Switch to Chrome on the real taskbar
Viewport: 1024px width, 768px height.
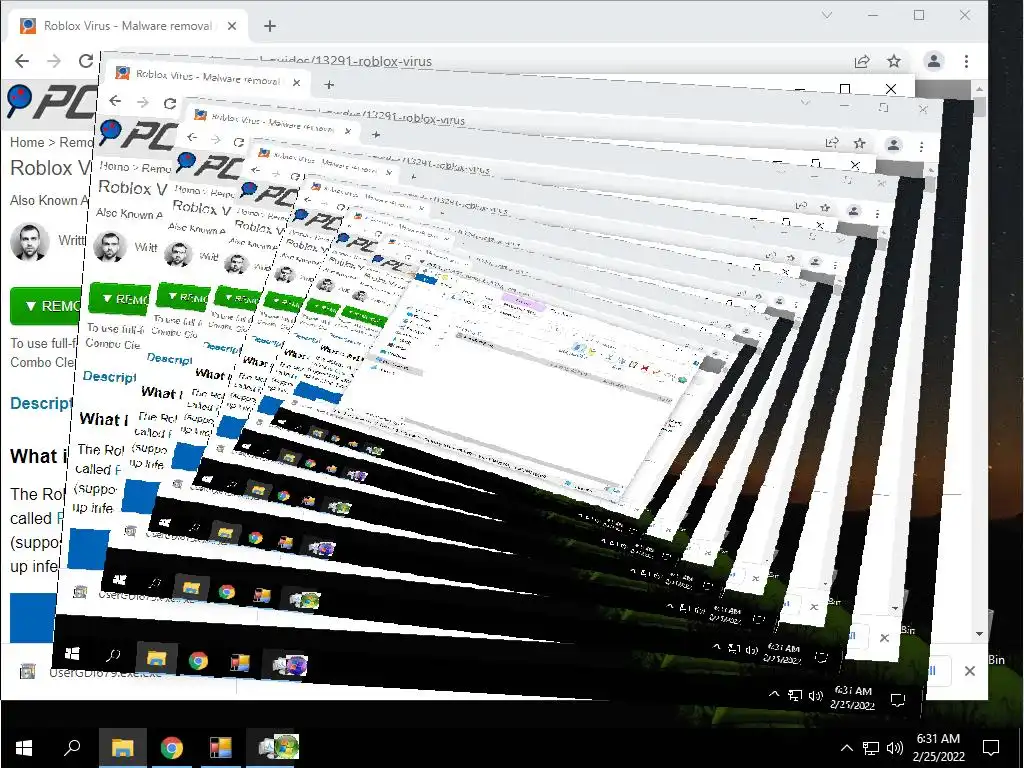(x=172, y=748)
